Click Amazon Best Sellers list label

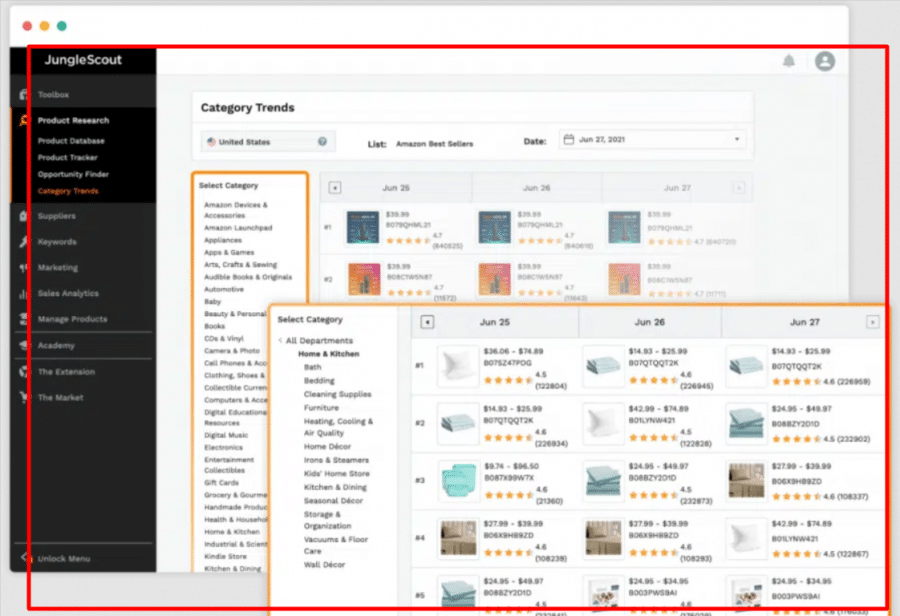[435, 144]
